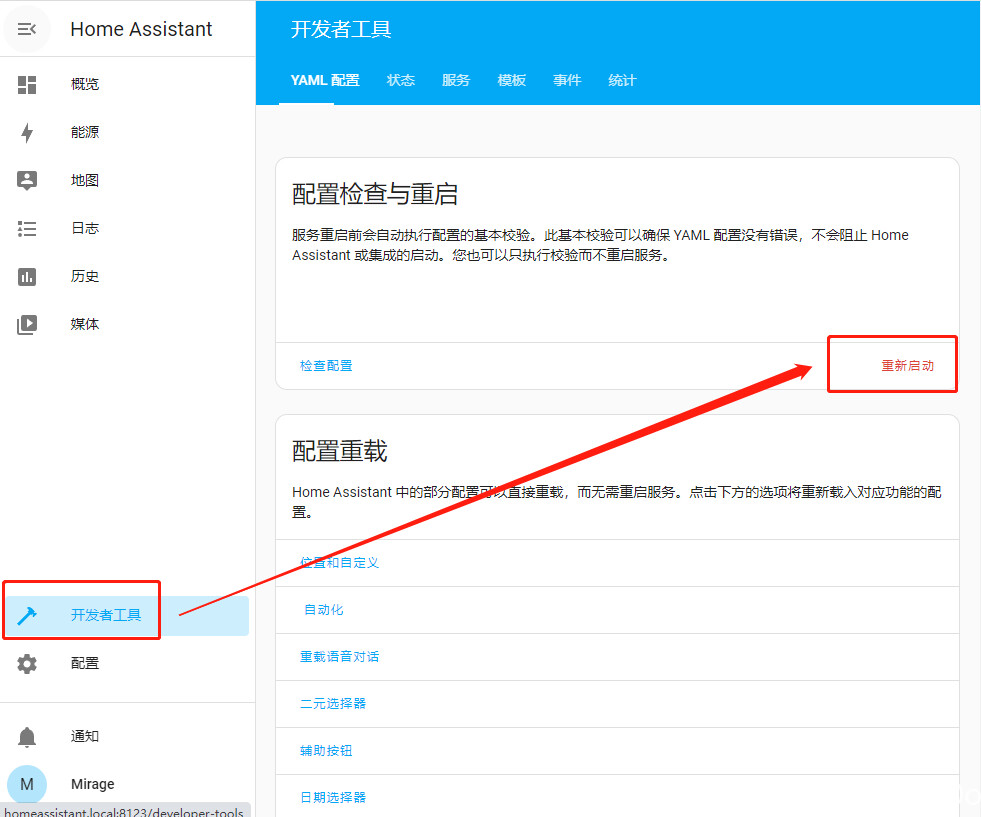Click 重载语音对话
Viewport: 981px width, 817px height.
[x=339, y=657]
